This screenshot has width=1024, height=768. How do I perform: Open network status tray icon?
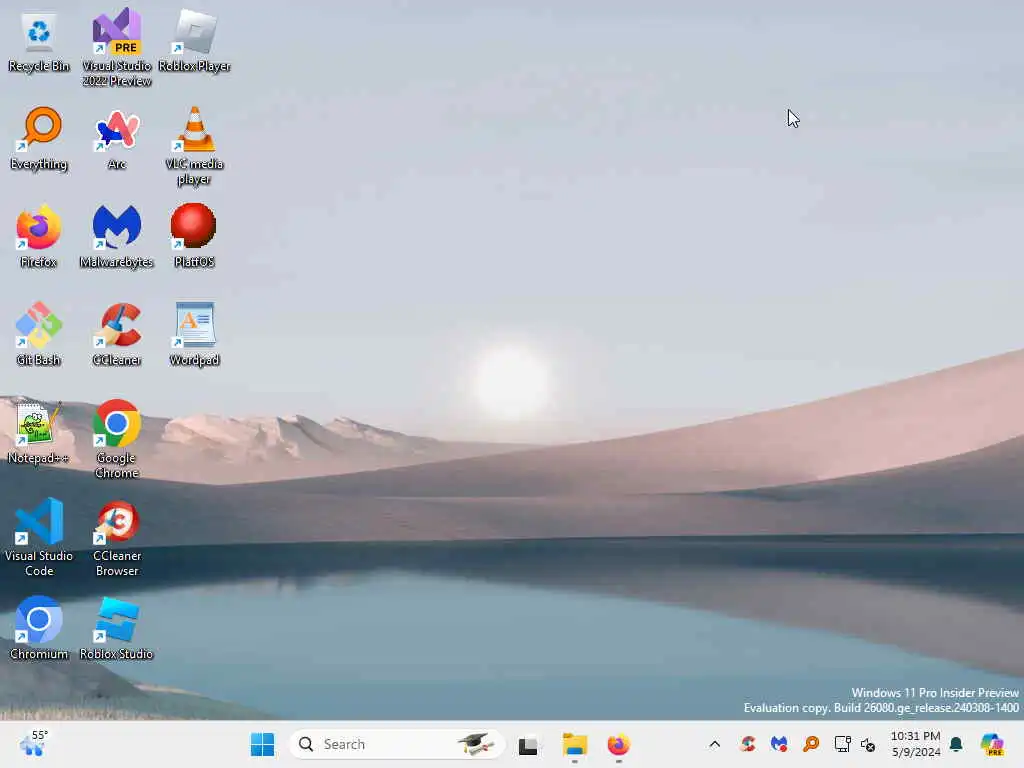tap(842, 744)
